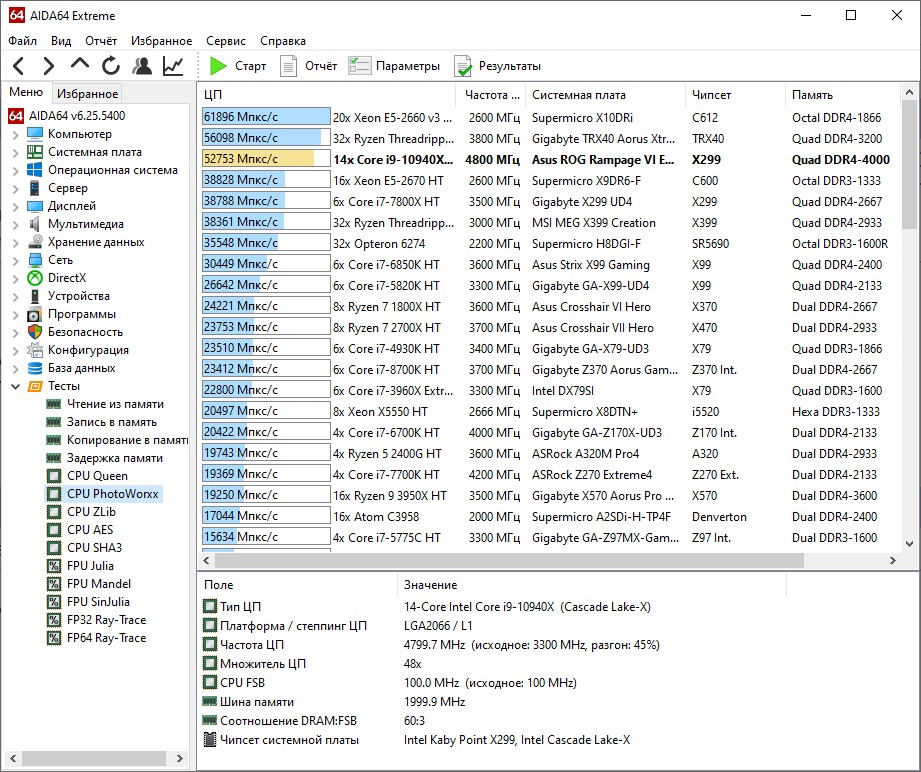
Task: Select the Тип ЦП field row
Action: coord(492,606)
